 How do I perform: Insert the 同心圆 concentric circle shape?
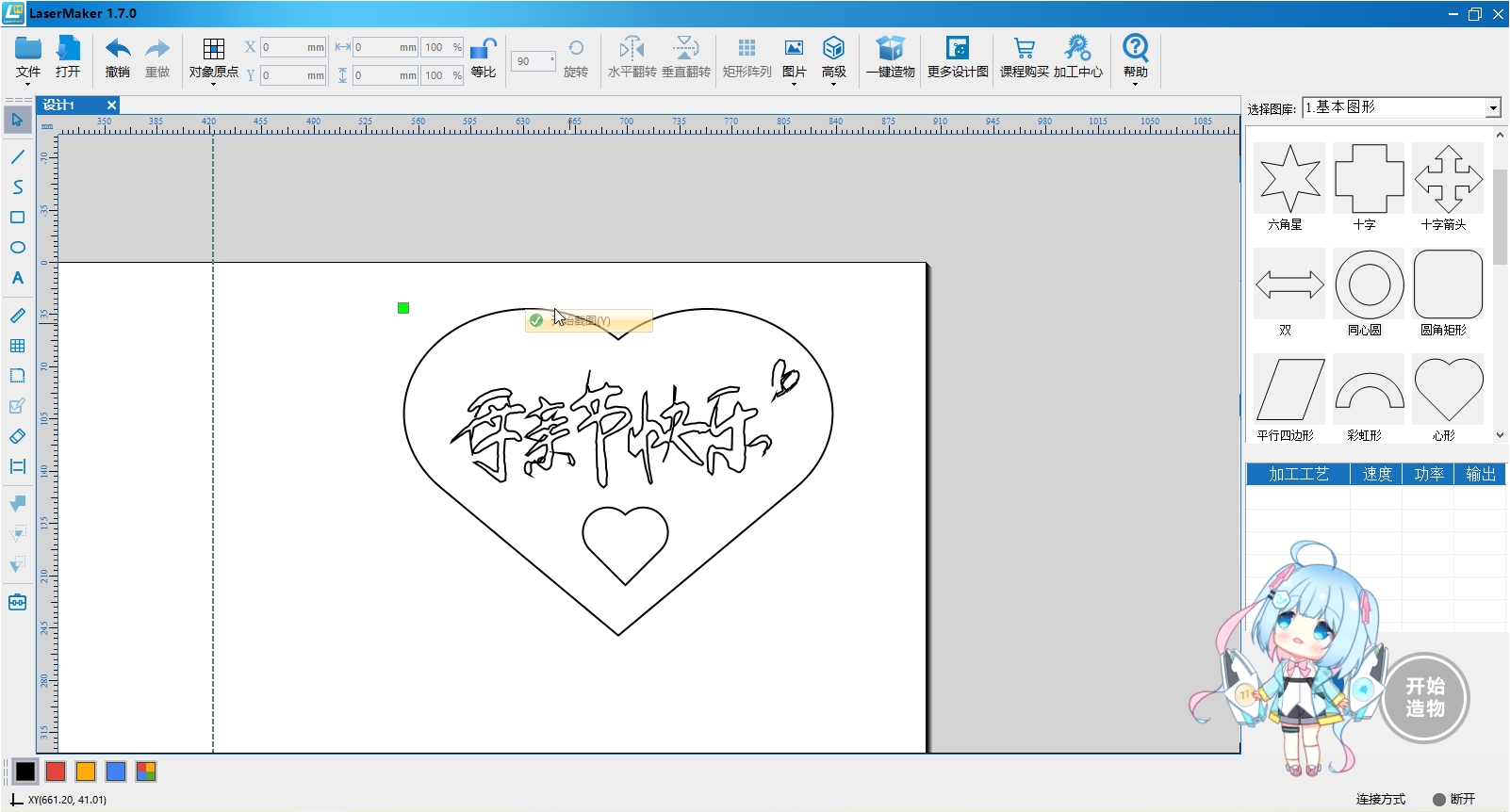[x=1369, y=284]
